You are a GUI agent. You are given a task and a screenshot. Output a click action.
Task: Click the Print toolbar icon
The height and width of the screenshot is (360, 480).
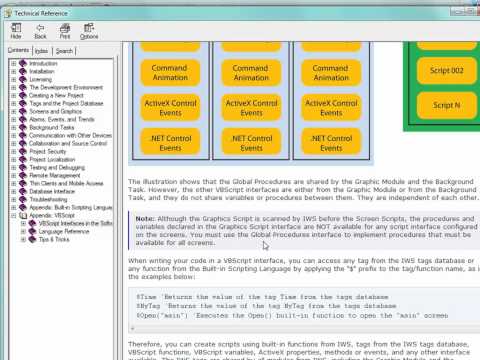65,31
